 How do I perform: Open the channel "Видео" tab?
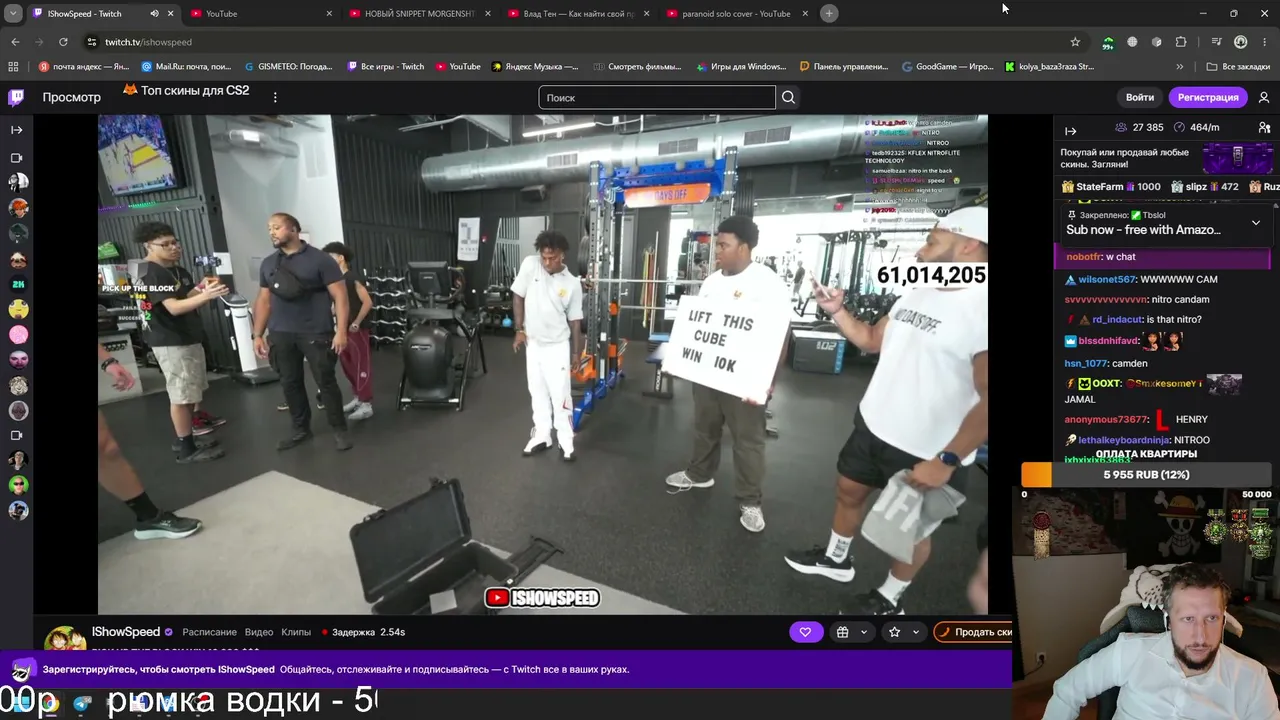click(259, 632)
